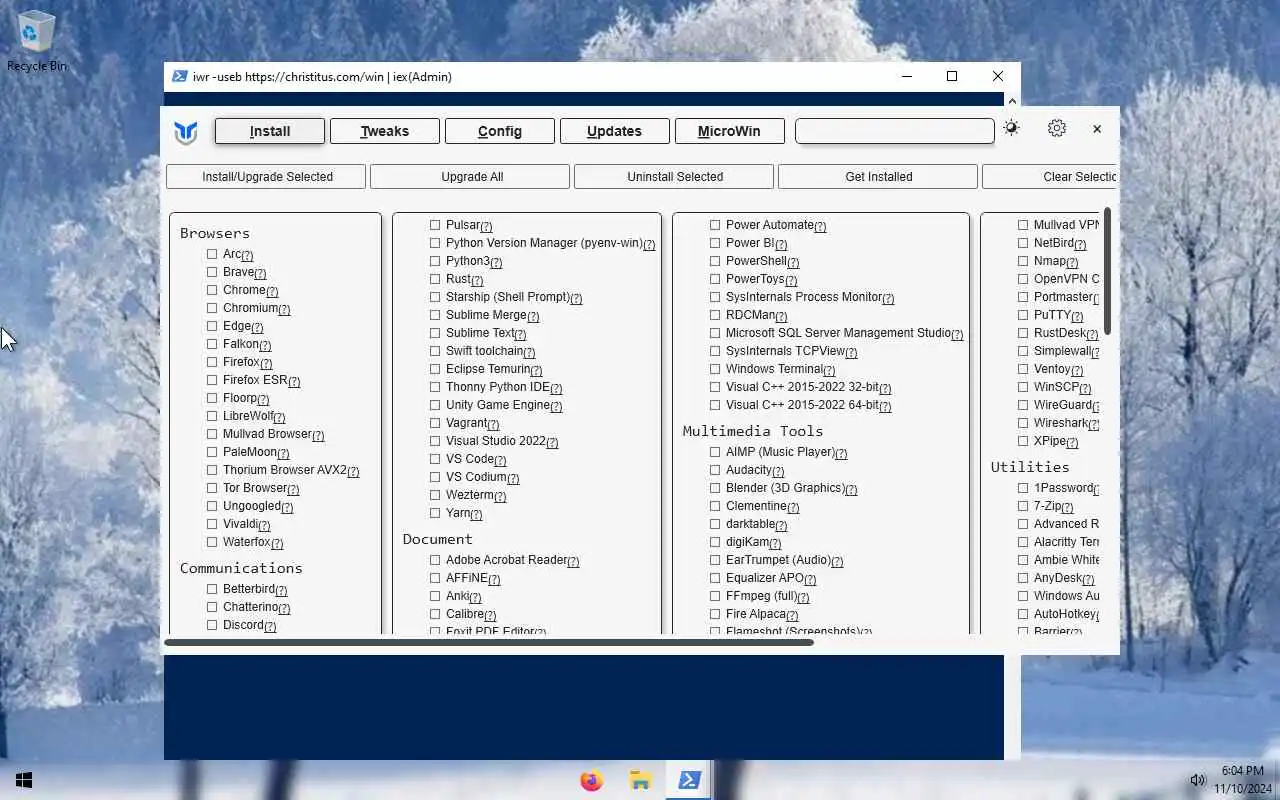Viewport: 1280px width, 800px height.
Task: Open the Windows Start menu
Action: point(24,780)
